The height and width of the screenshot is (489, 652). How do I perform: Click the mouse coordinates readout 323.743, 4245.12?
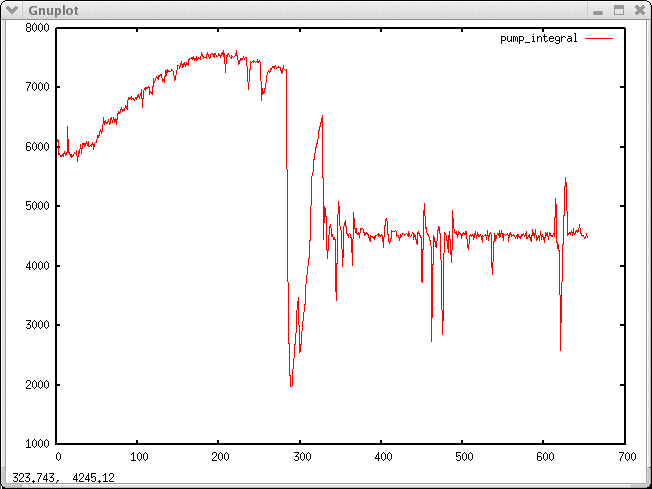pyautogui.click(x=63, y=477)
